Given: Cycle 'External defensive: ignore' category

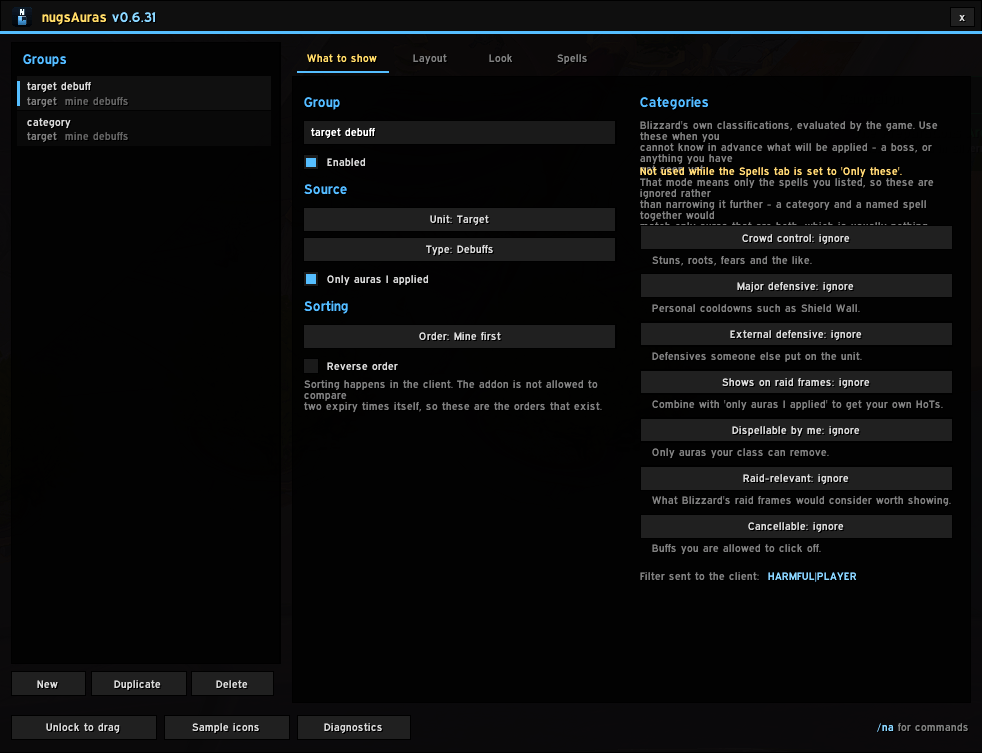Looking at the screenshot, I should coord(796,335).
